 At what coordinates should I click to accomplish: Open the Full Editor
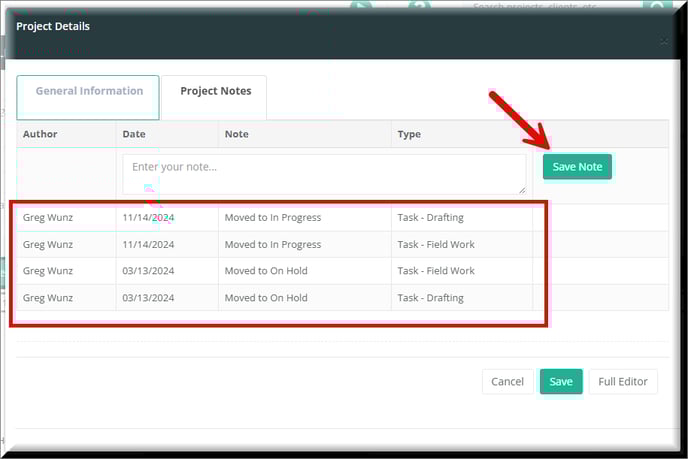click(622, 382)
